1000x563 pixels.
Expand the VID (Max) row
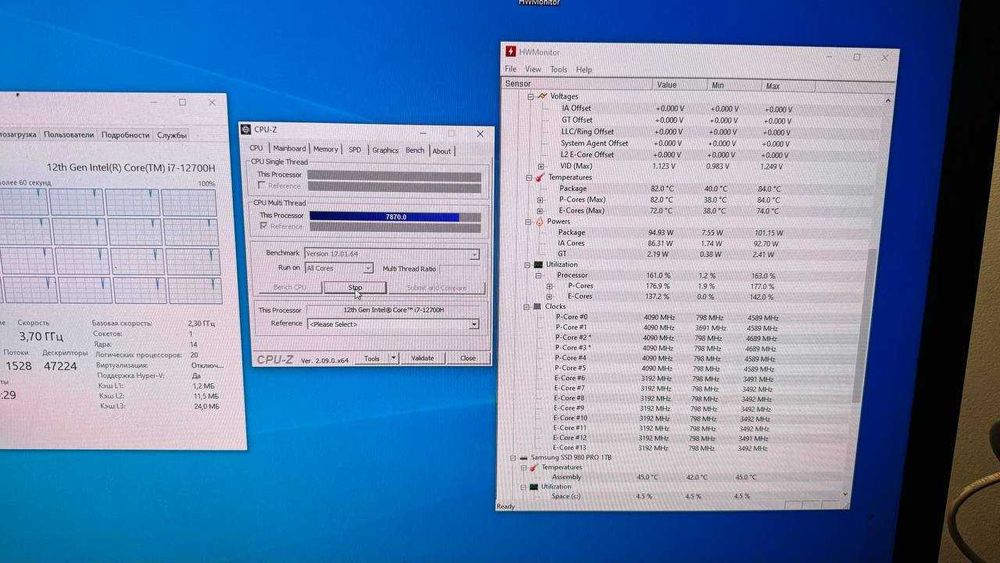[x=541, y=166]
